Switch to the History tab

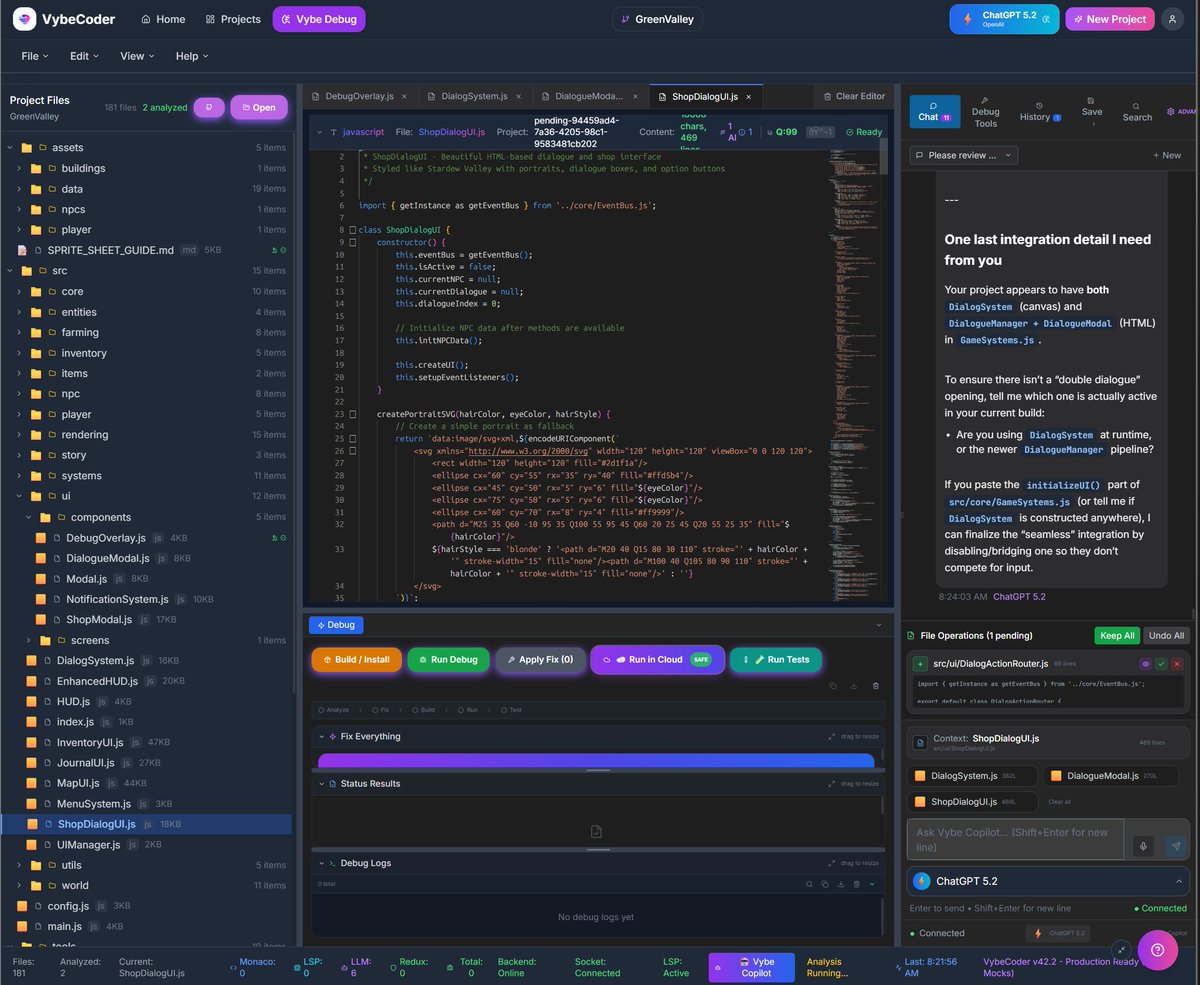(1040, 111)
